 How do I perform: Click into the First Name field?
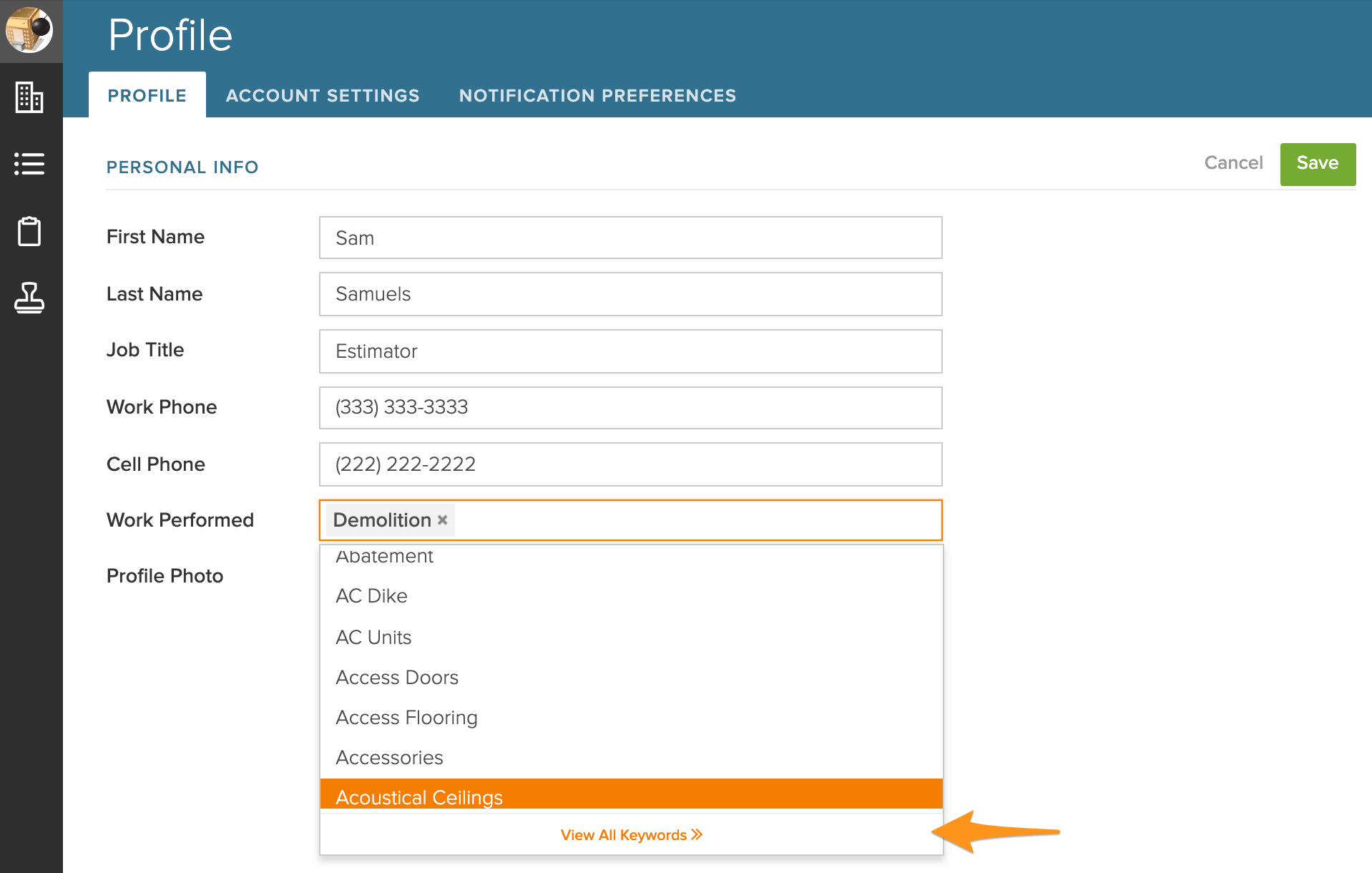coord(630,238)
